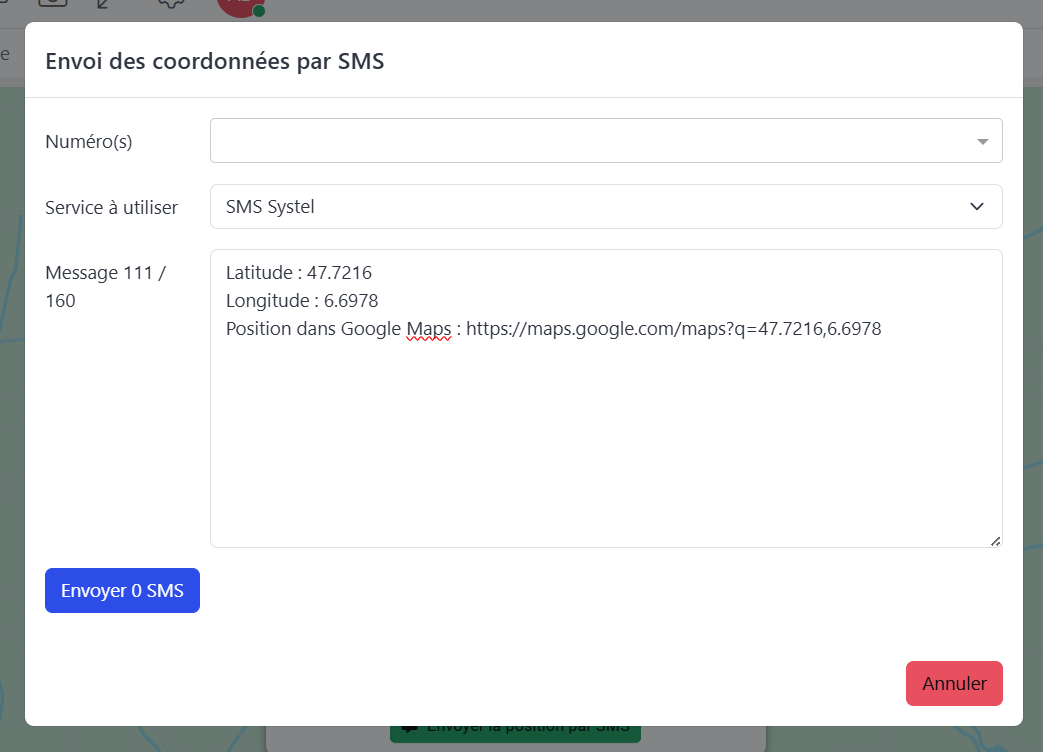Place cursor on the Longitude line

302,301
